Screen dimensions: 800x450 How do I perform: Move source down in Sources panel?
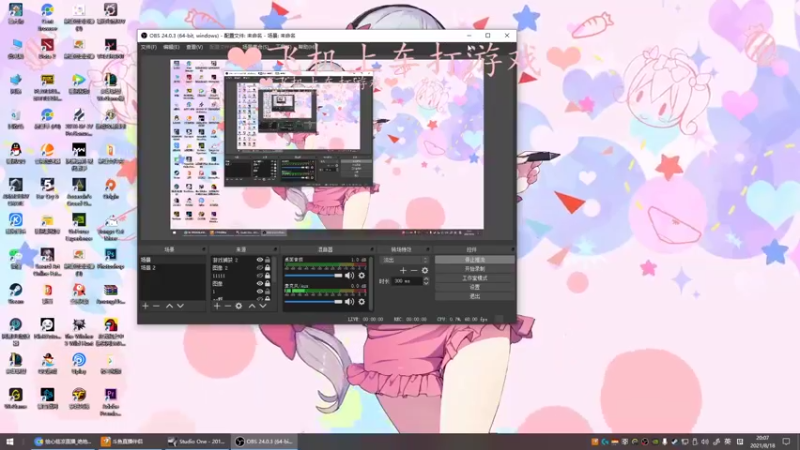pyautogui.click(x=263, y=306)
